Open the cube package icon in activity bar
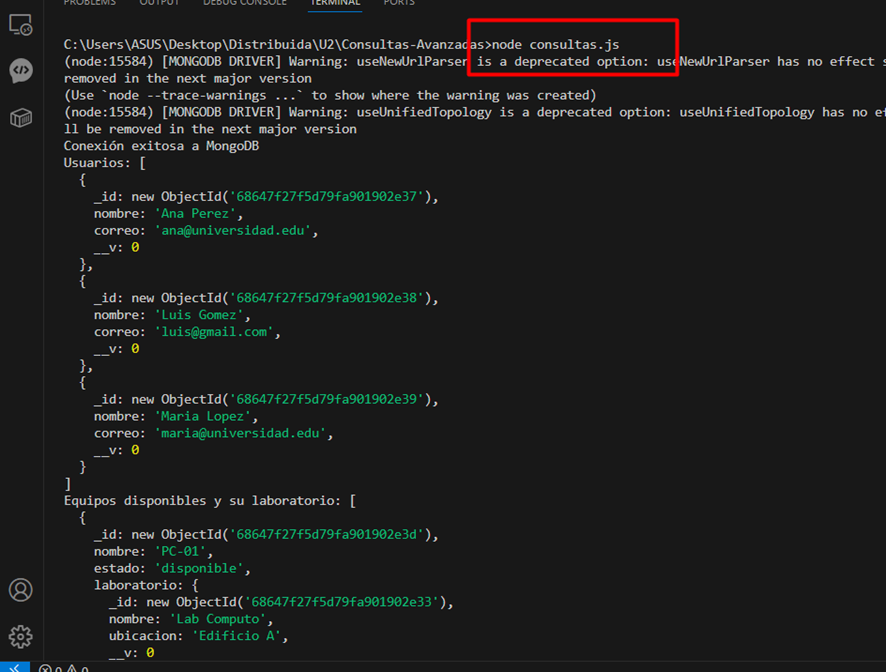The height and width of the screenshot is (672, 886). coord(21,118)
